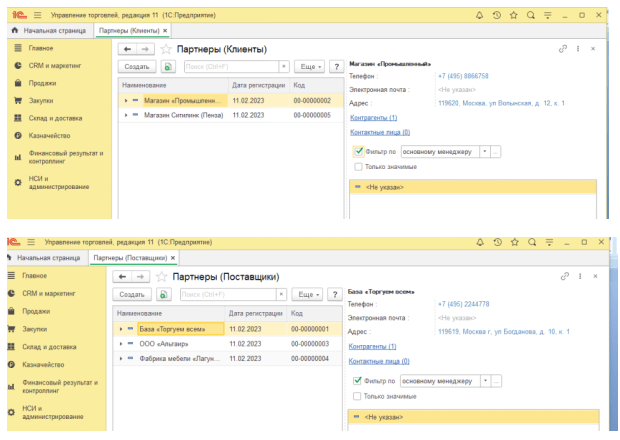Open Казначейство section in Поставщики window
620x440 pixels.
43,364
